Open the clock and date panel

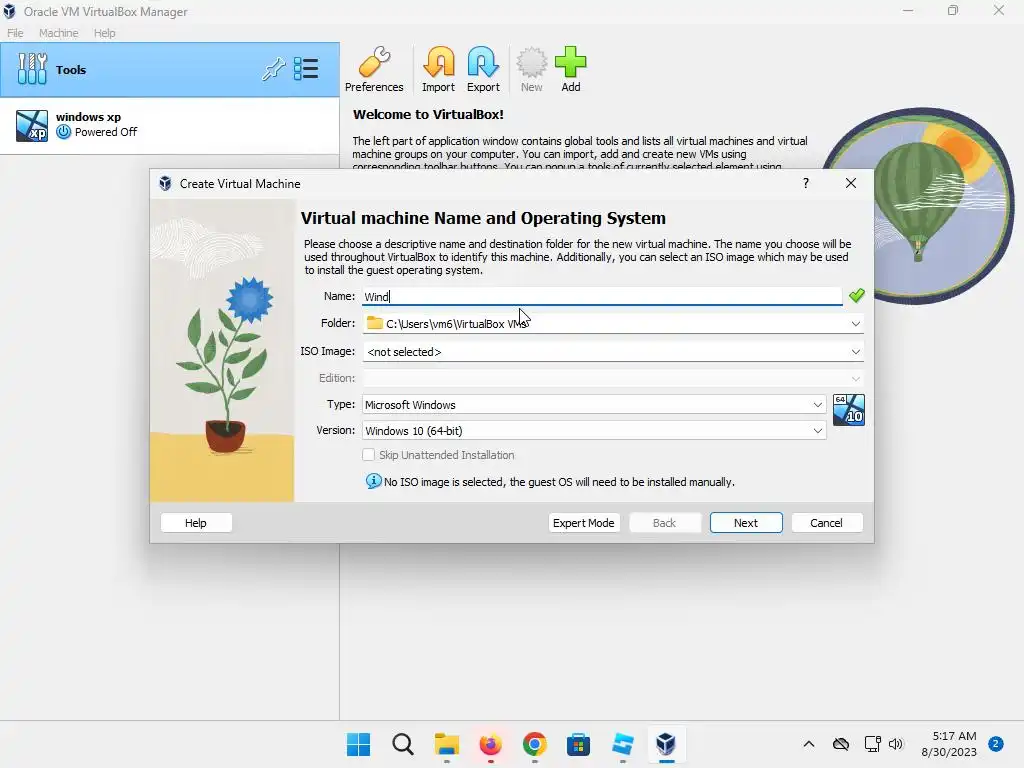click(x=949, y=744)
